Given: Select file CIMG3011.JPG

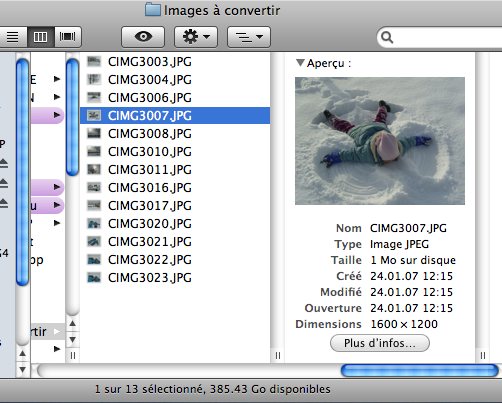Looking at the screenshot, I should [x=175, y=170].
